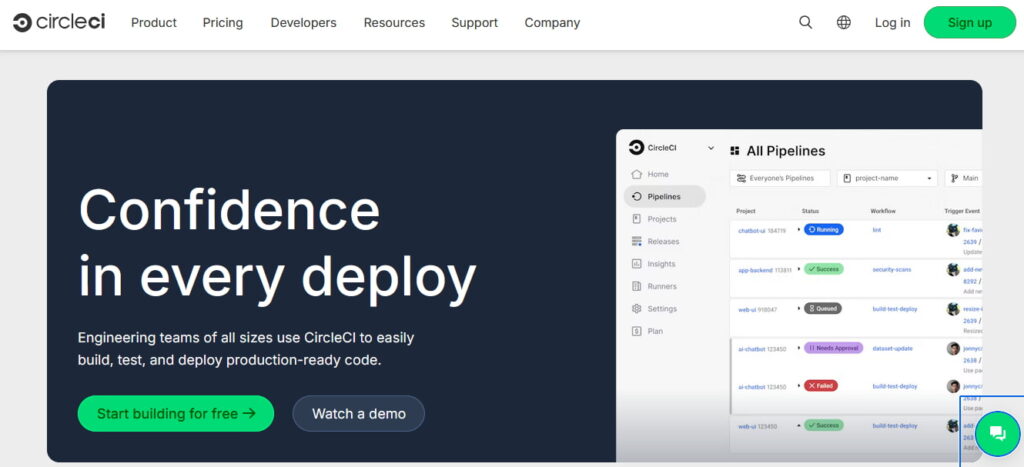Image resolution: width=1024 pixels, height=467 pixels.
Task: Click the Releases icon in sidebar
Action: (x=637, y=242)
